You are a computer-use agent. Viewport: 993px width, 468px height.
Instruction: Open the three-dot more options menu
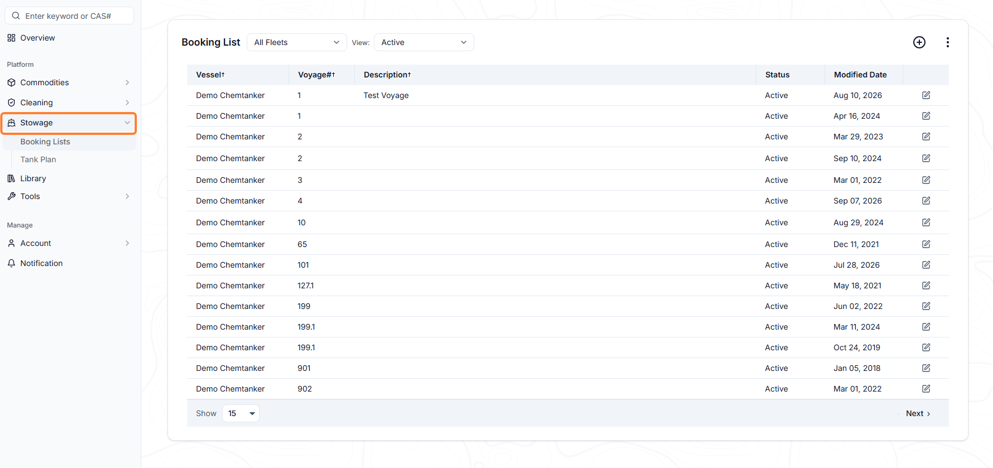point(947,42)
